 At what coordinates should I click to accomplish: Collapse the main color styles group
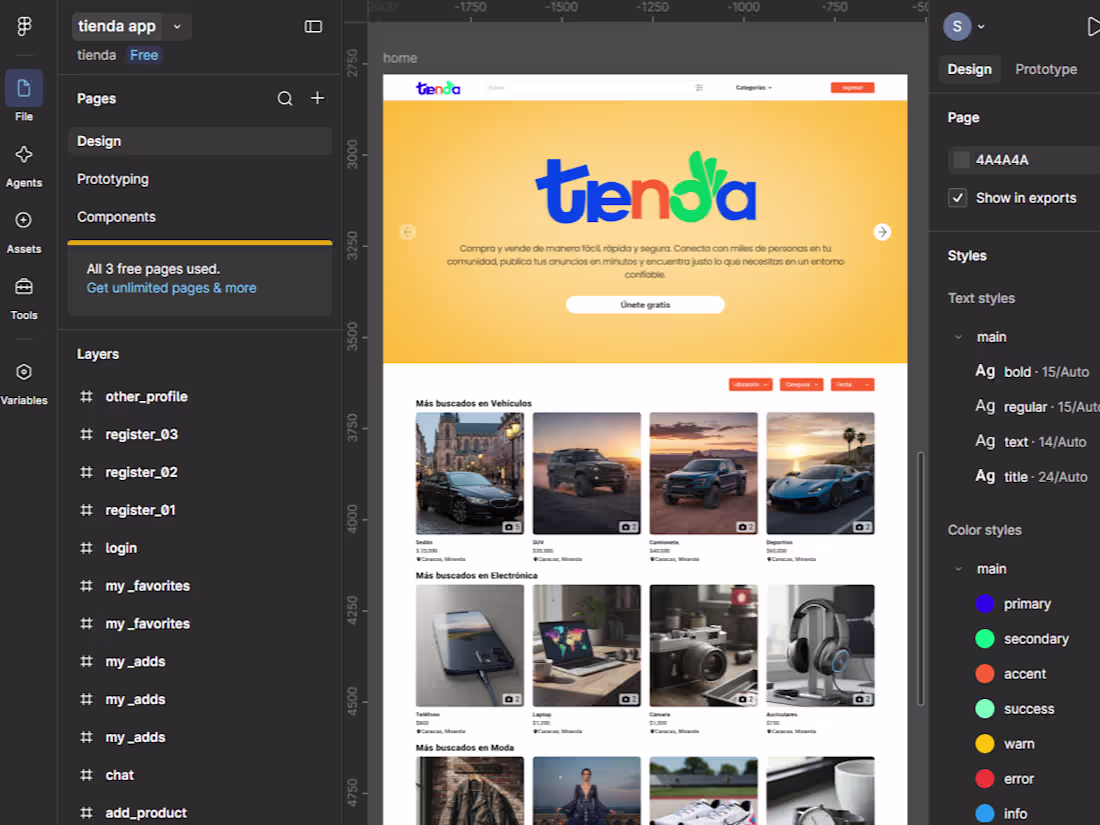[x=958, y=569]
